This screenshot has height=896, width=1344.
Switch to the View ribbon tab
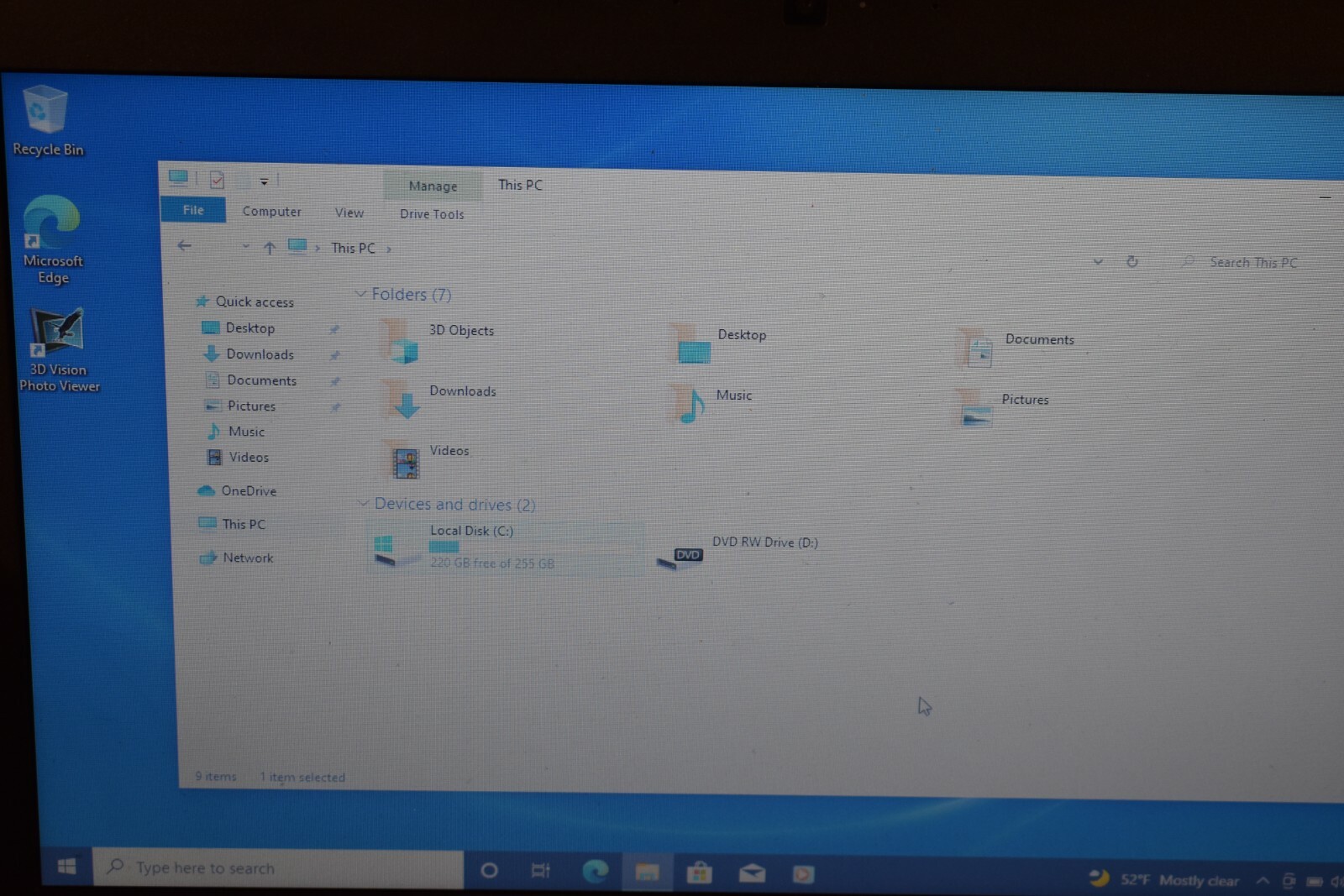coord(349,213)
